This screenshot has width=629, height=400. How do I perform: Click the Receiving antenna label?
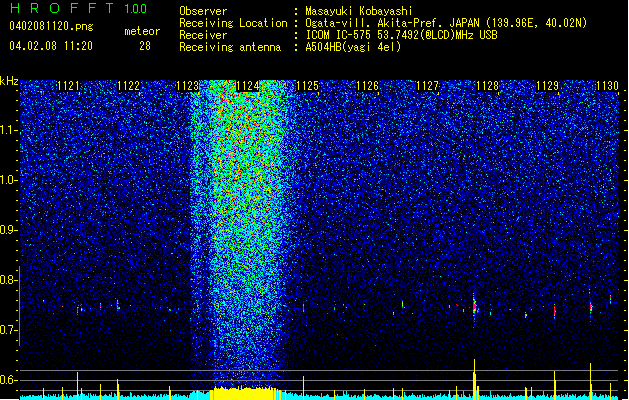tap(230, 47)
